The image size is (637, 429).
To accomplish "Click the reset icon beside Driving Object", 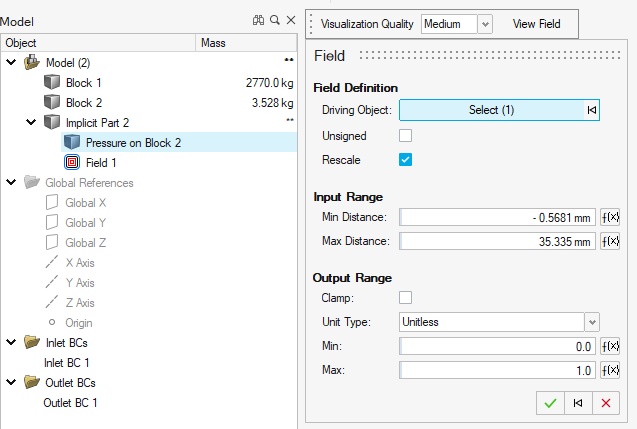I will tap(592, 110).
